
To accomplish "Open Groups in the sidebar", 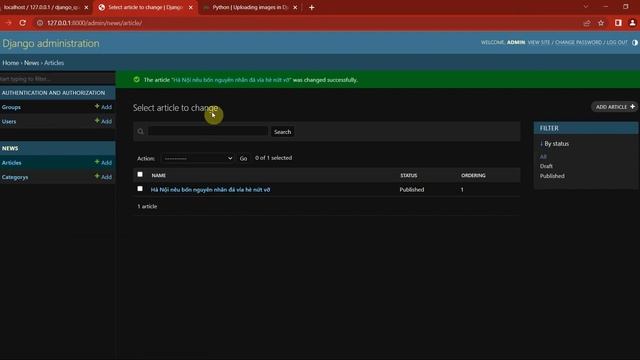I will tap(11, 107).
